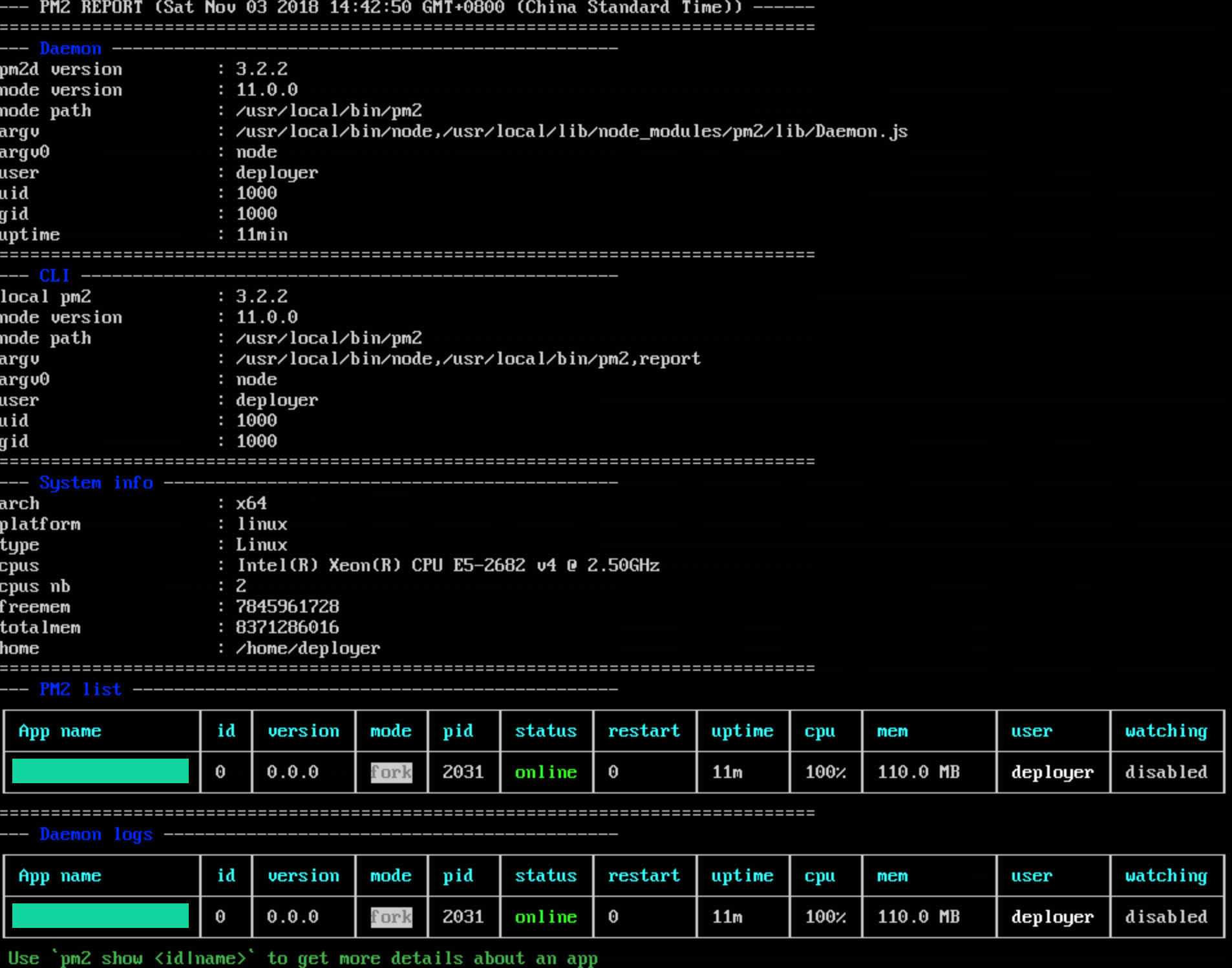Select the blue 'Daemon' section heading
The height and width of the screenshot is (968, 1232).
point(70,48)
